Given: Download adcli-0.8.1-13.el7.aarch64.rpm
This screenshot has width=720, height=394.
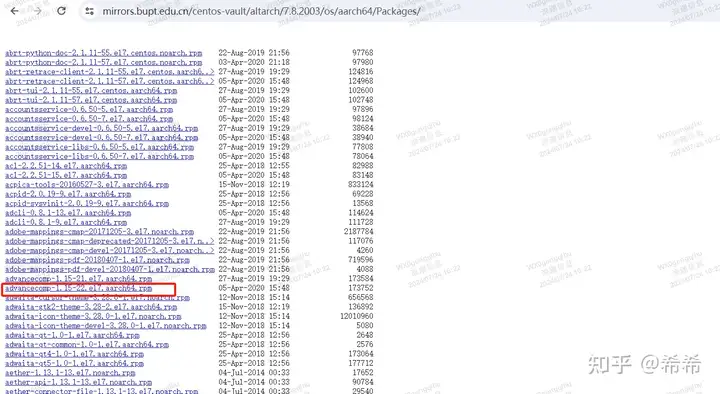Looking at the screenshot, I should pyautogui.click(x=68, y=213).
